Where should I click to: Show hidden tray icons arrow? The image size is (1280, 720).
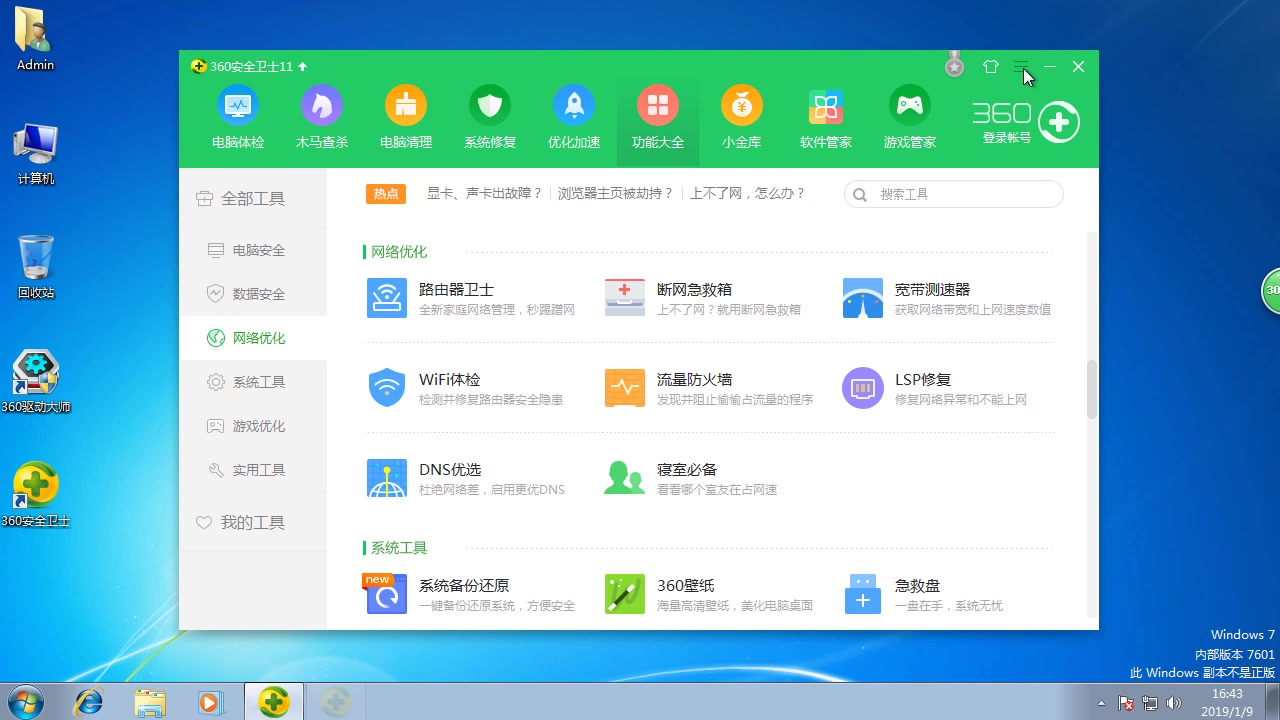point(1102,703)
